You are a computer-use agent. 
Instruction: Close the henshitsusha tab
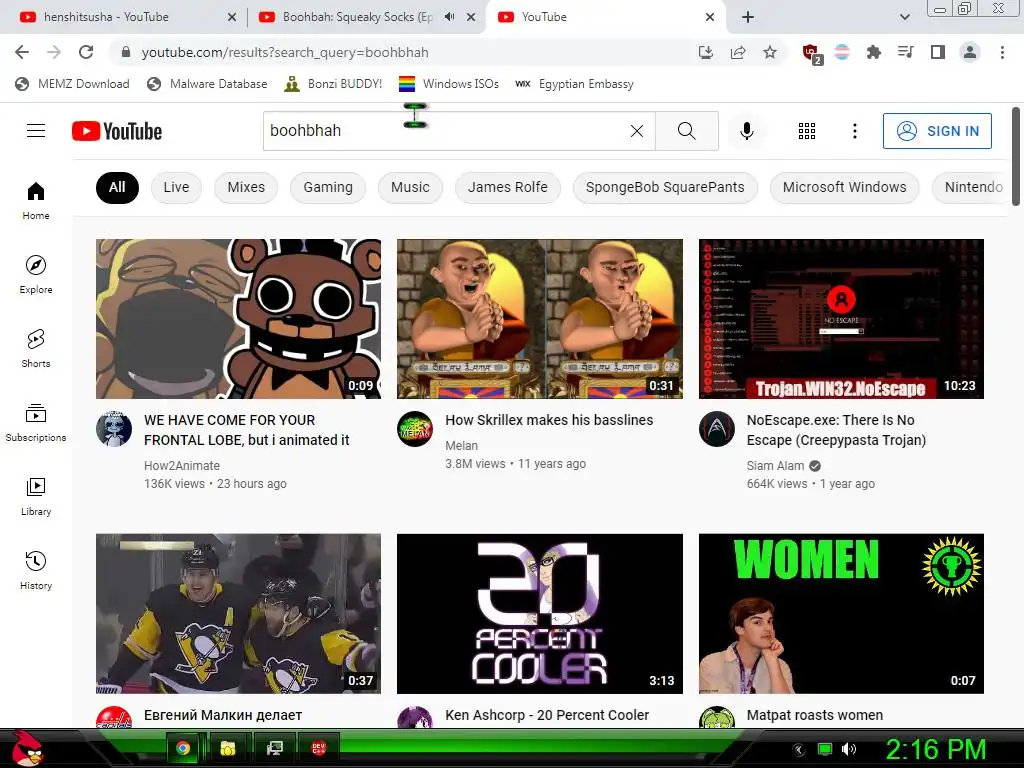pyautogui.click(x=232, y=18)
